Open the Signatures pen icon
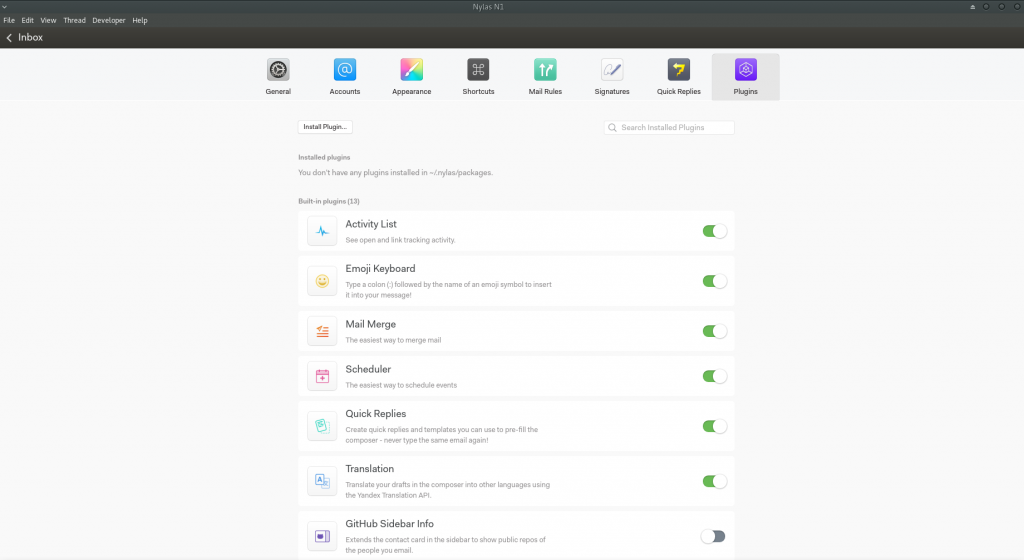1024x560 pixels. (612, 70)
